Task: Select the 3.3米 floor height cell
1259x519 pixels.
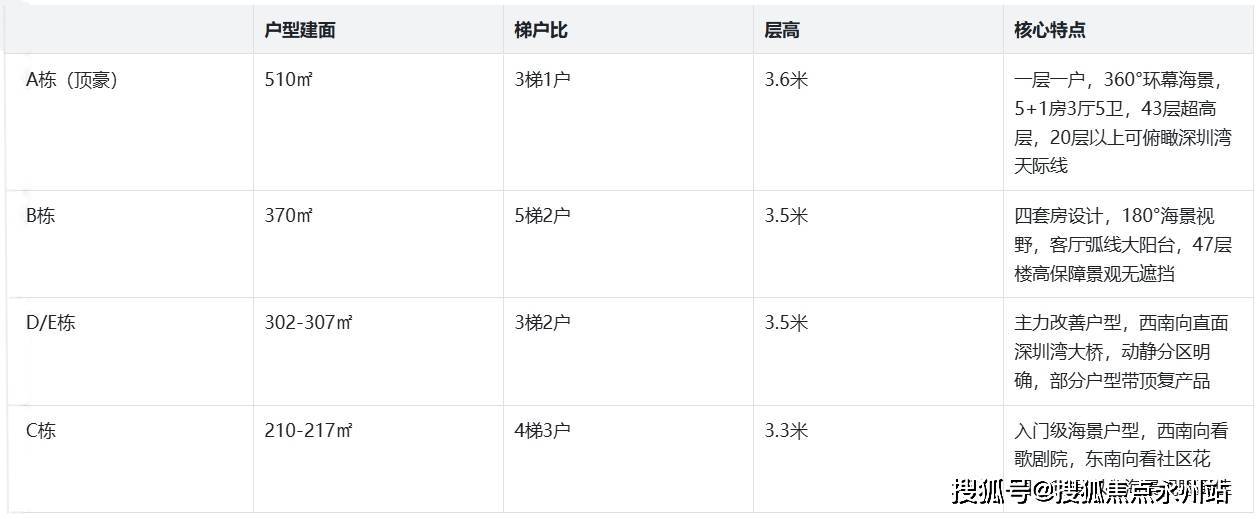Action: click(786, 431)
